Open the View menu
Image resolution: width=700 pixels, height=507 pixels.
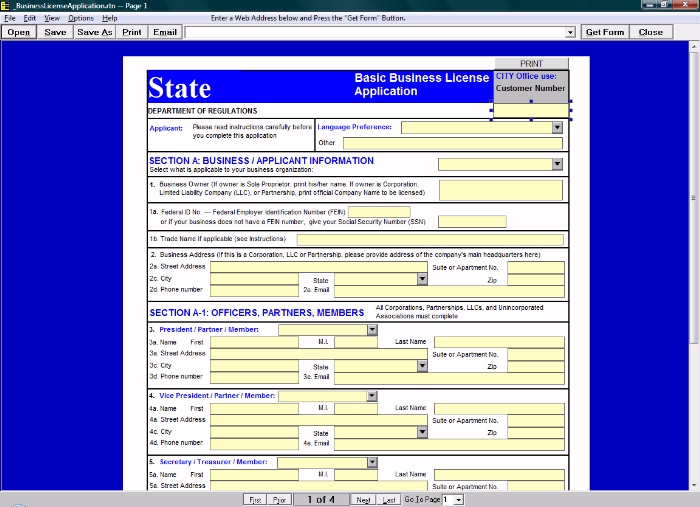click(52, 18)
